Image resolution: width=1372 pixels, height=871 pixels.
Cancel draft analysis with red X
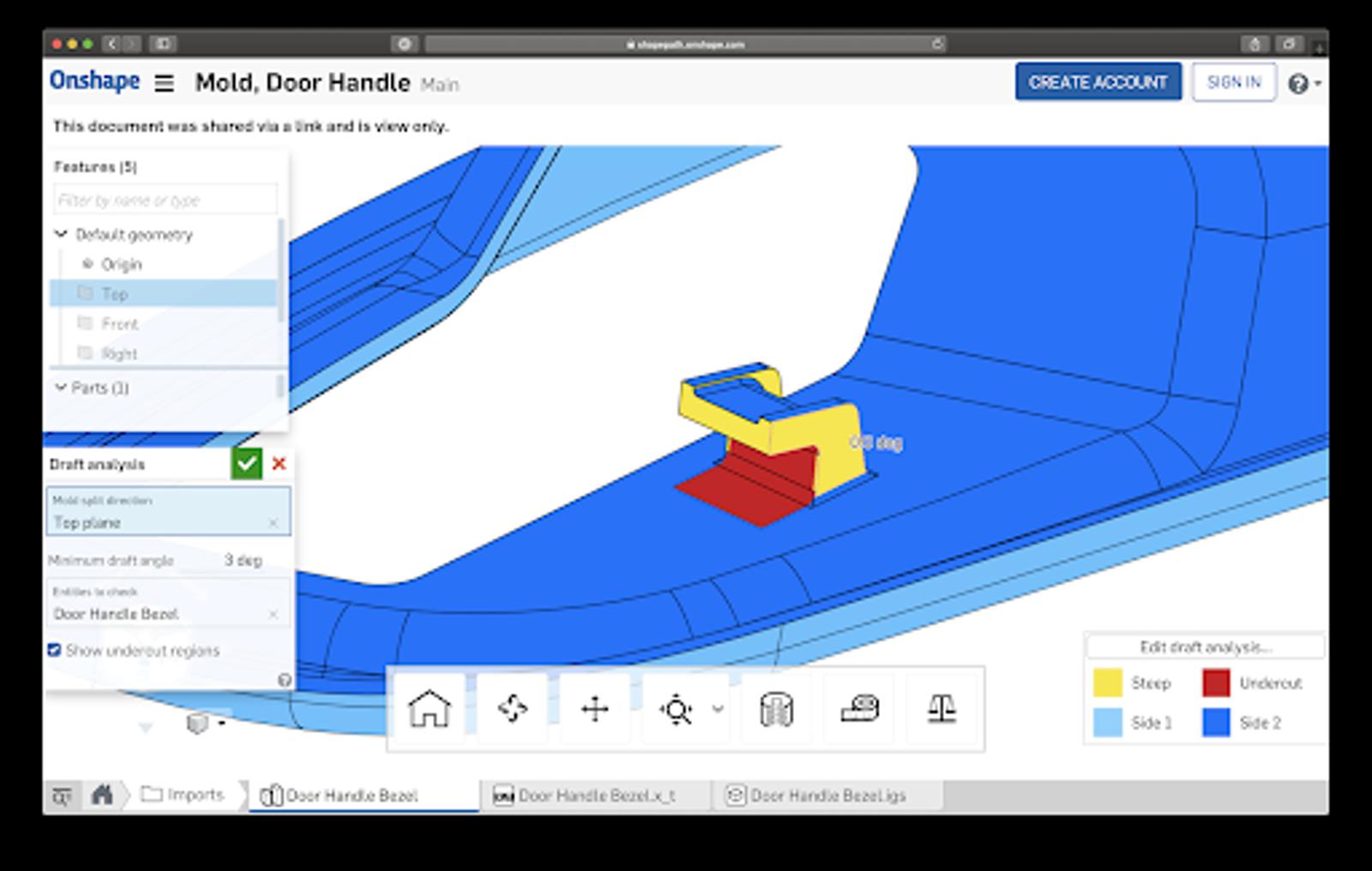tap(279, 464)
